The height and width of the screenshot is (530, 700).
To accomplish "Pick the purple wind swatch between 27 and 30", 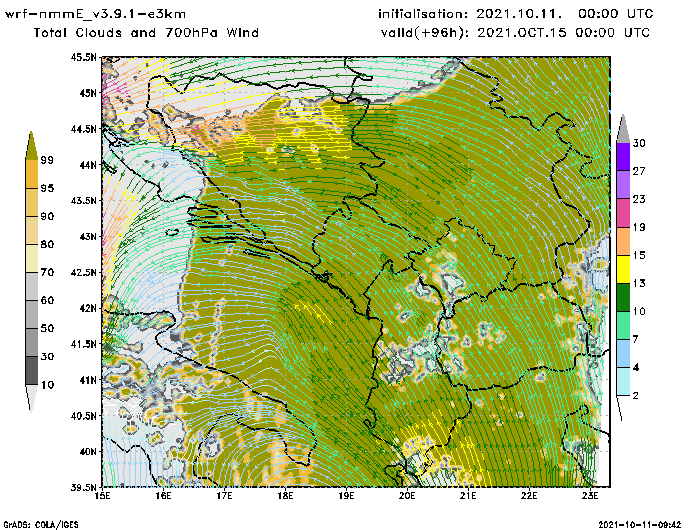I will (623, 156).
